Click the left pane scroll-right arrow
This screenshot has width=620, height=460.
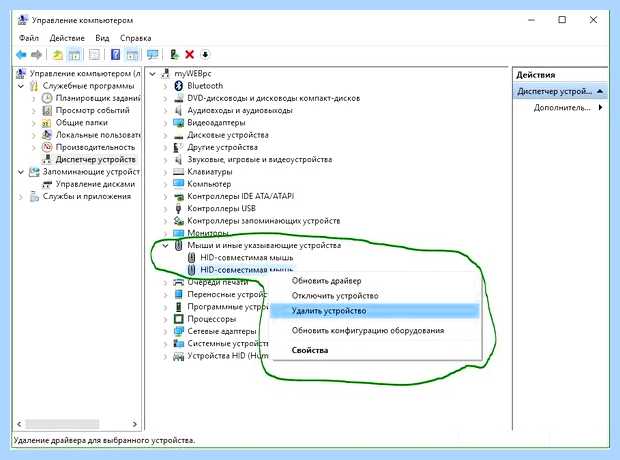tap(135, 424)
